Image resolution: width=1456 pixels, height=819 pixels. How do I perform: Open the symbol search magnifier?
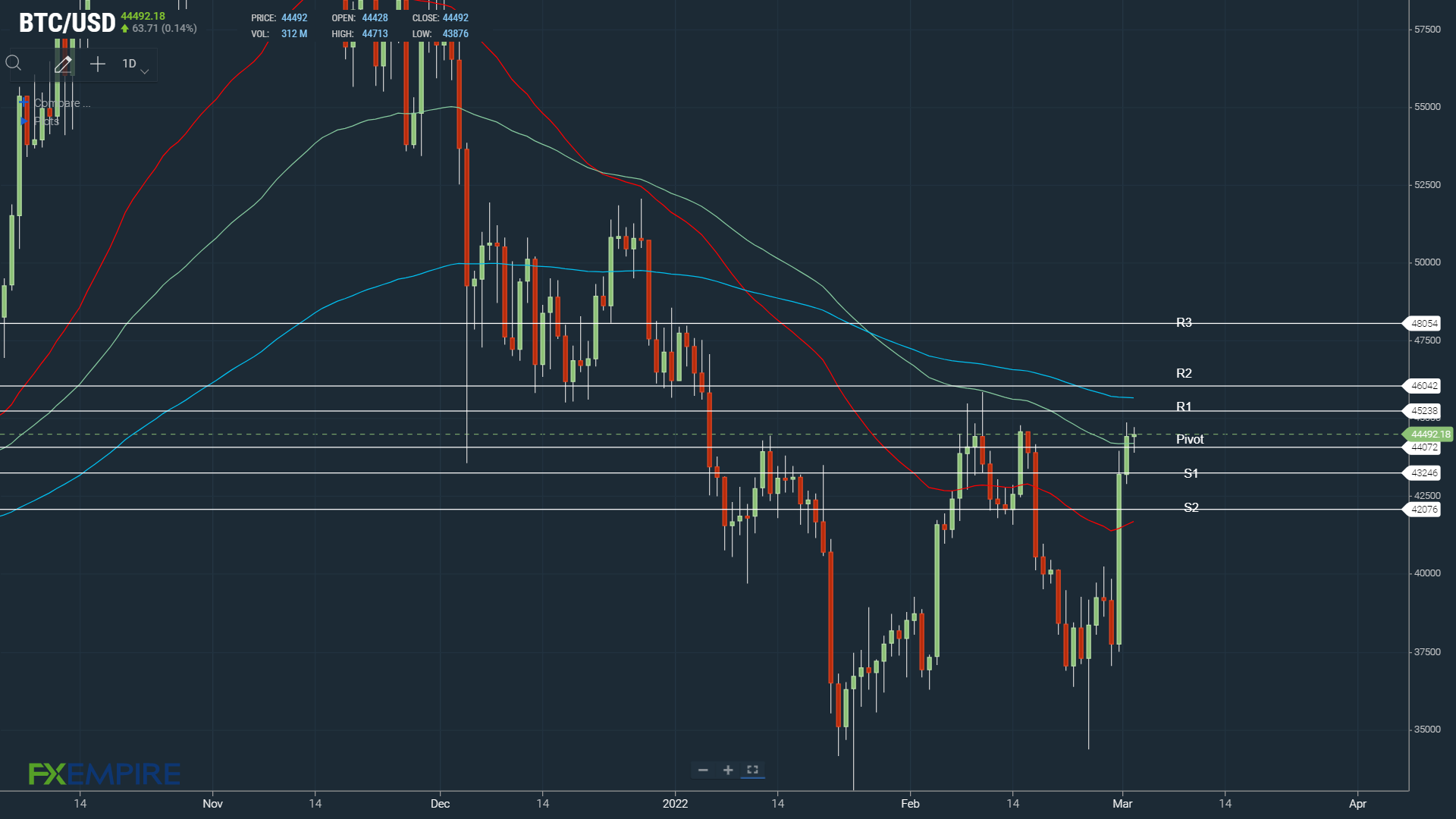pos(14,64)
